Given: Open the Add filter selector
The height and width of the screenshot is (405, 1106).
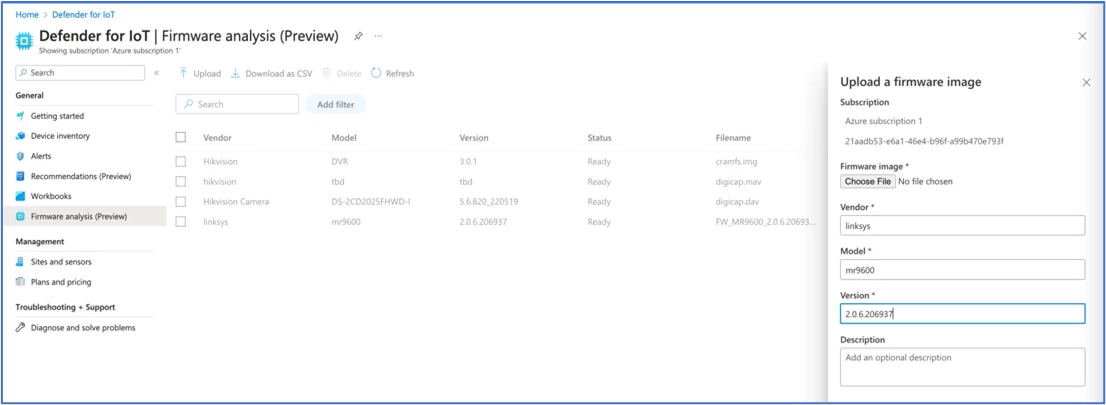Looking at the screenshot, I should (x=335, y=104).
